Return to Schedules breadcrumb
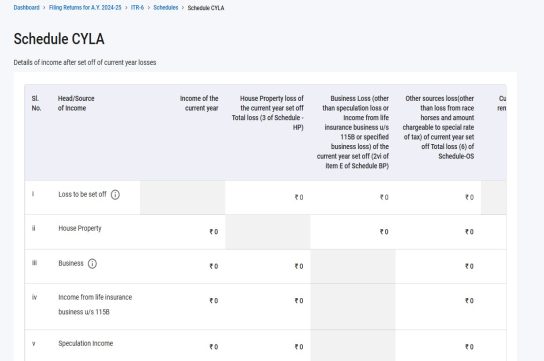544x361 pixels. coord(166,8)
